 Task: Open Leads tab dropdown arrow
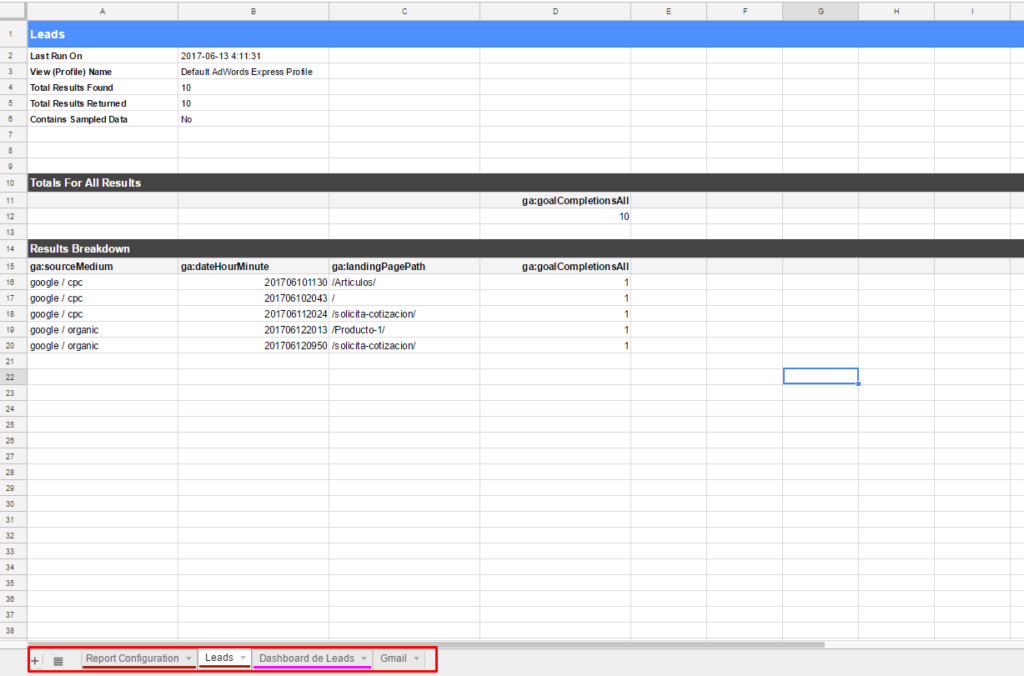(243, 658)
